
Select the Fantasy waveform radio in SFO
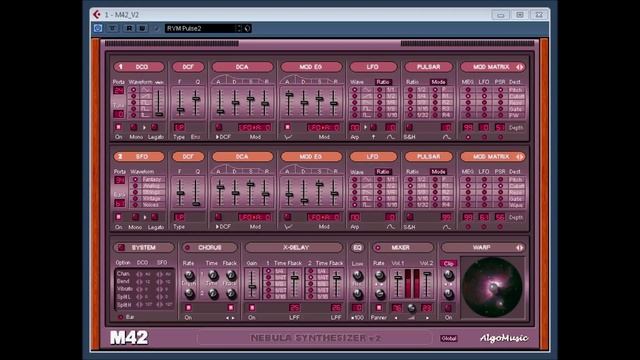point(135,180)
